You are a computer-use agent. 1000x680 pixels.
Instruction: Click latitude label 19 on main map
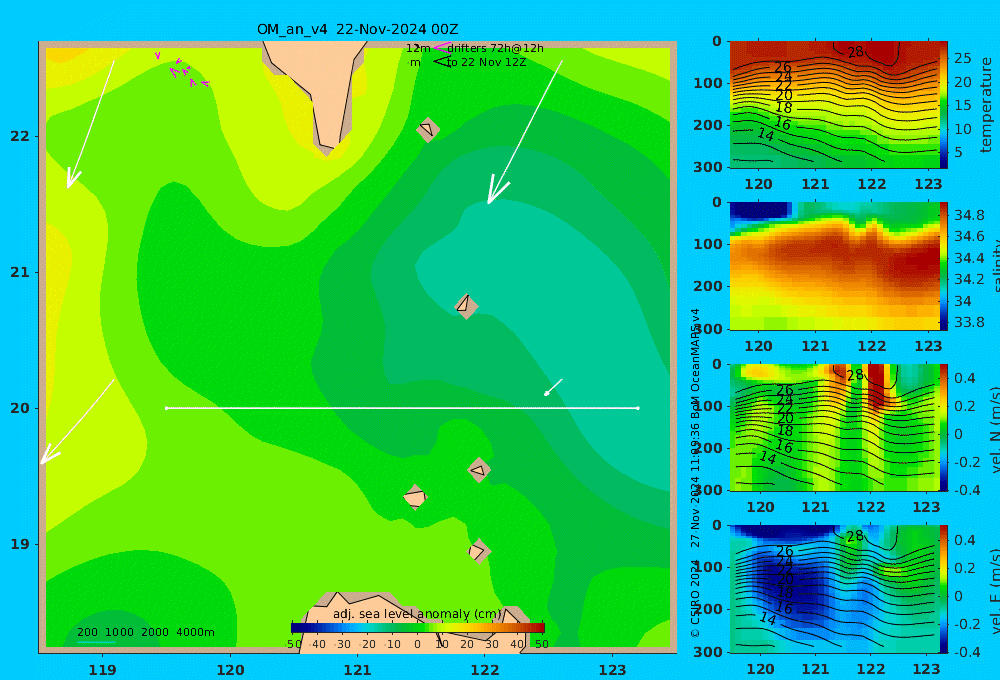pos(20,544)
